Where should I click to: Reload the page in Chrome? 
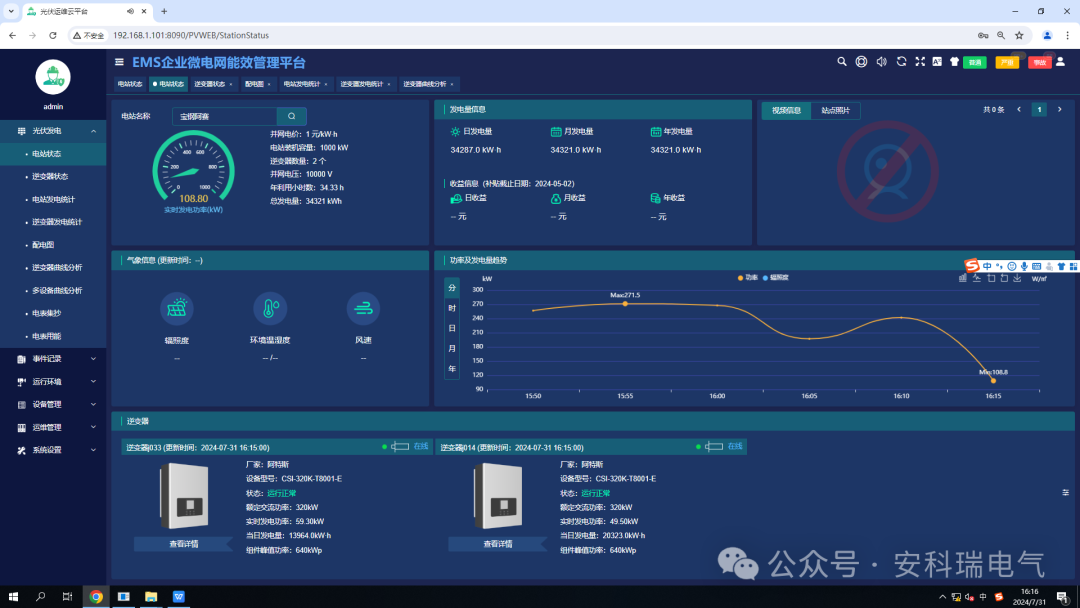click(x=52, y=35)
